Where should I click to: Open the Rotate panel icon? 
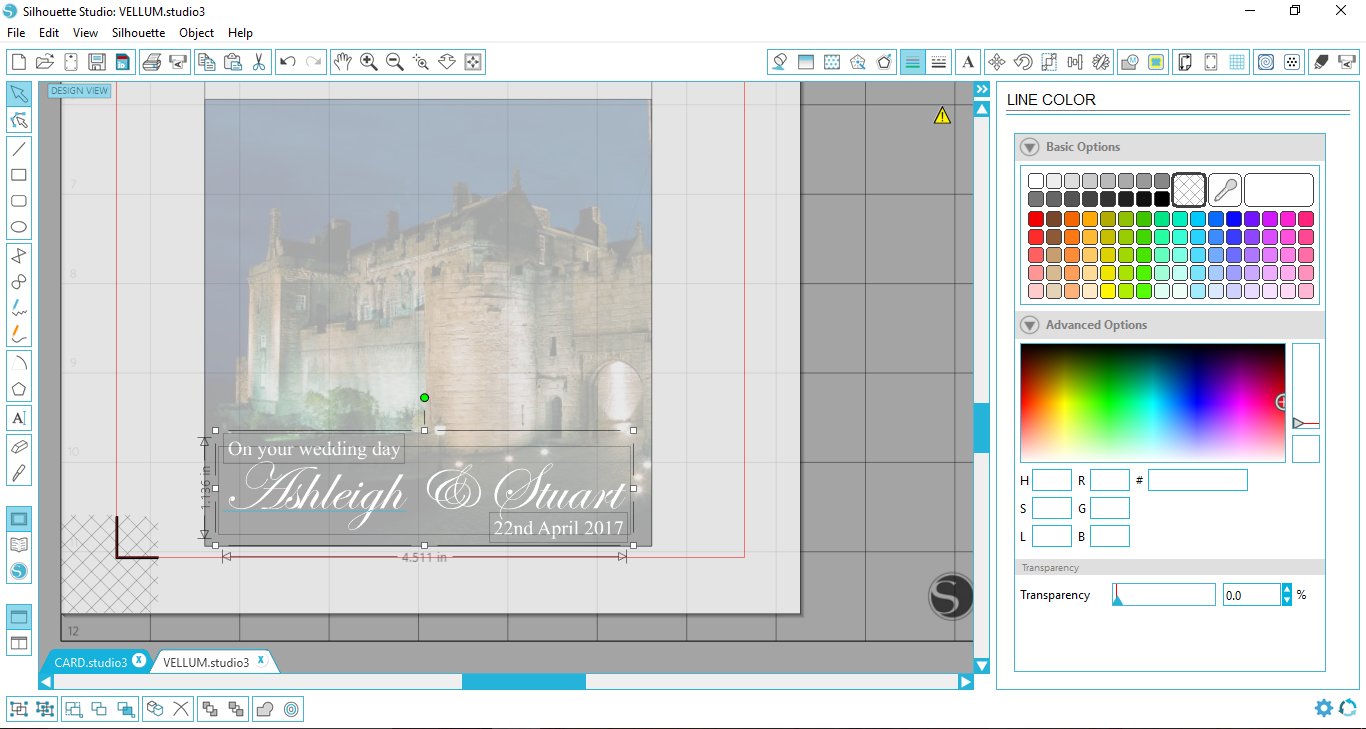click(x=1022, y=62)
